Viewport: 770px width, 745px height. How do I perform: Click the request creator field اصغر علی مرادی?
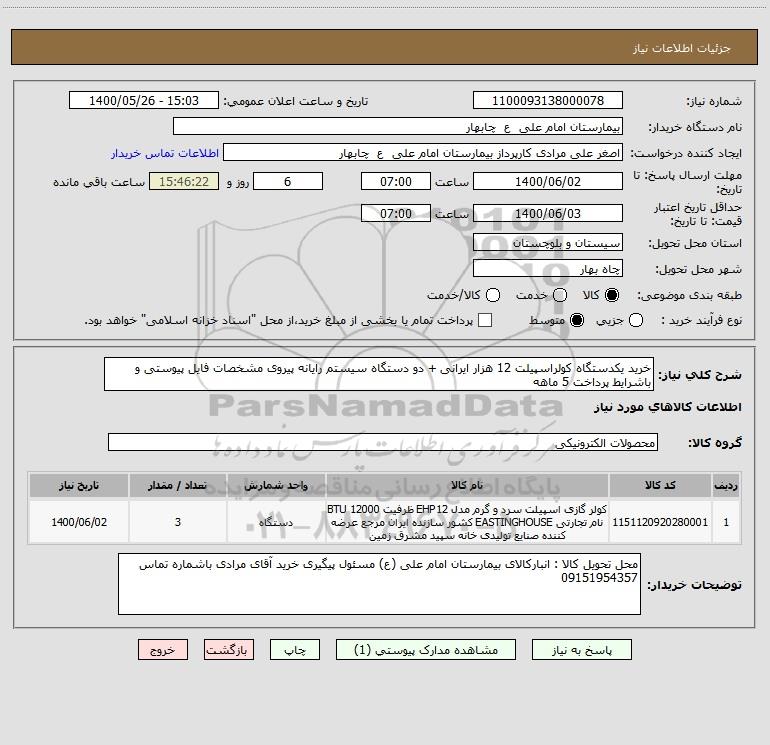[x=423, y=152]
